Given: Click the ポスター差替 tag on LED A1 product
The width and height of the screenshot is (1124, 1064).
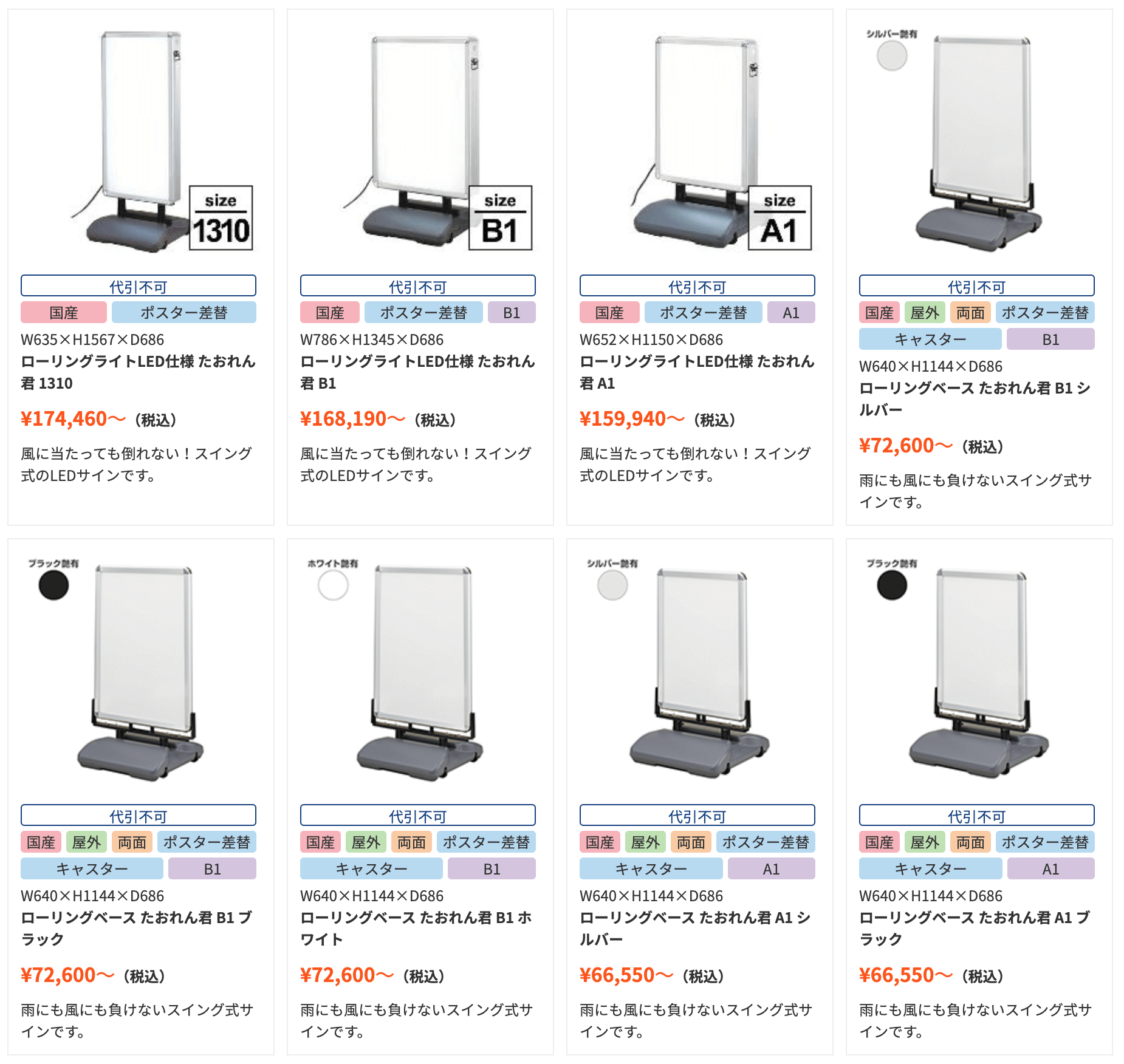Looking at the screenshot, I should point(703,313).
